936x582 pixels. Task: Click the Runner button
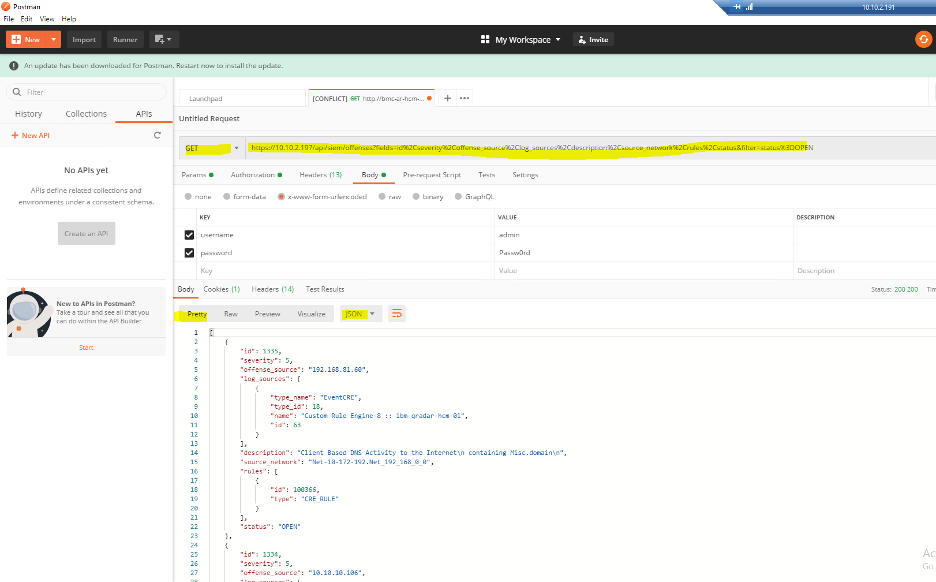124,39
